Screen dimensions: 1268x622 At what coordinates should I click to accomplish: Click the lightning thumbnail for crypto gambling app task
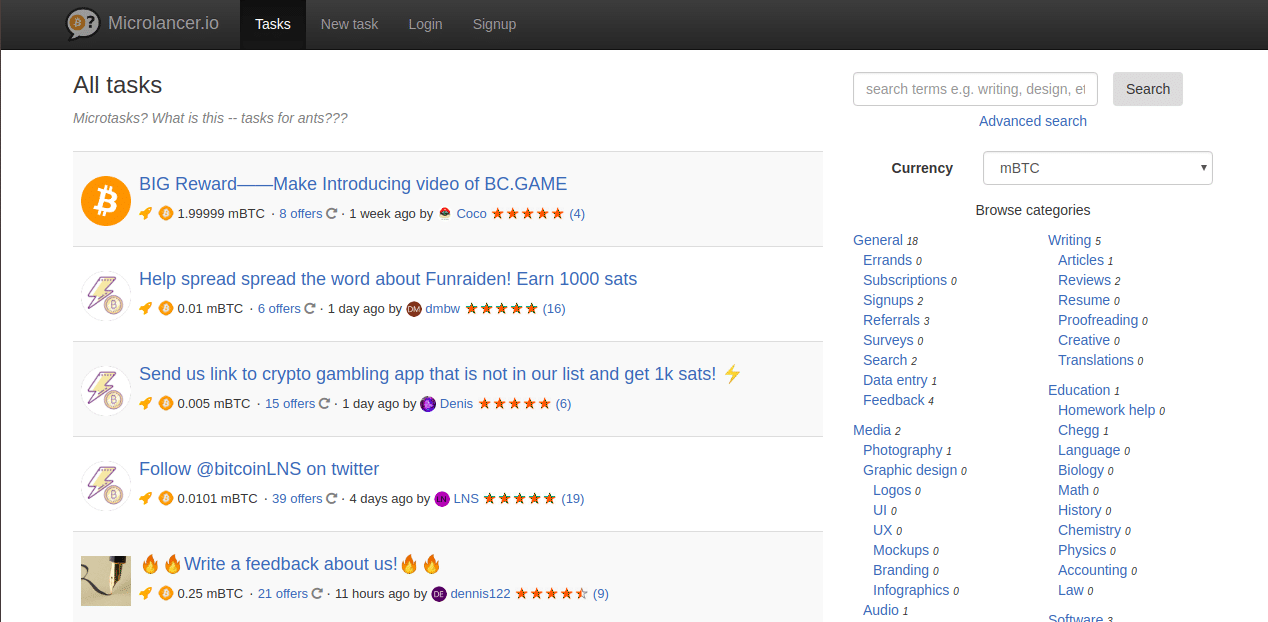pos(106,390)
